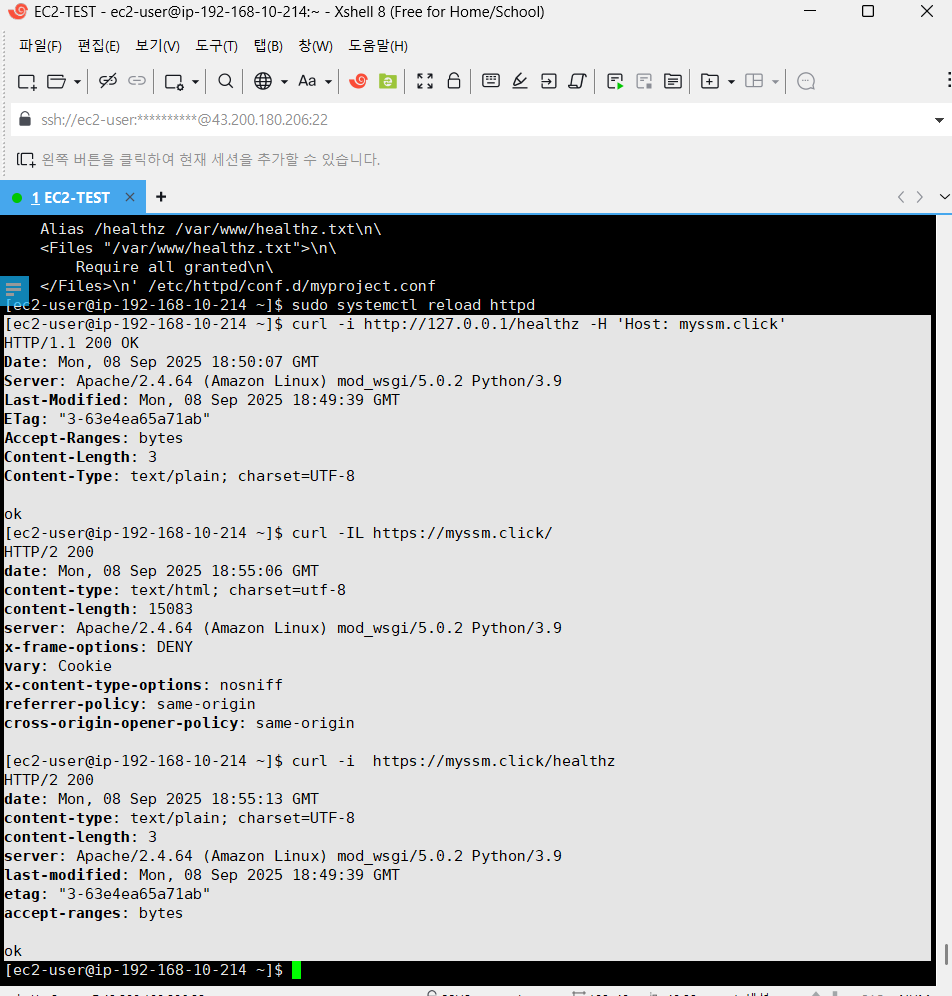Expand the address bar history dropdown
Image resolution: width=952 pixels, height=996 pixels.
[939, 120]
